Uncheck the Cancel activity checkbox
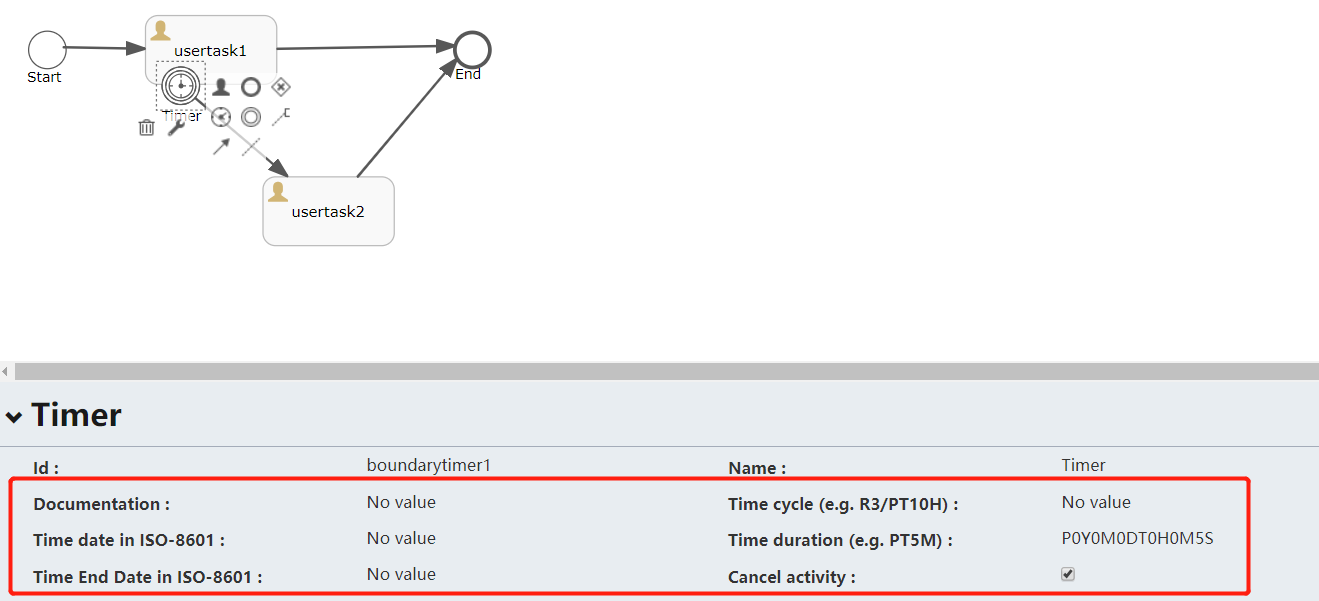Viewport: 1319px width, 601px height. point(1067,573)
